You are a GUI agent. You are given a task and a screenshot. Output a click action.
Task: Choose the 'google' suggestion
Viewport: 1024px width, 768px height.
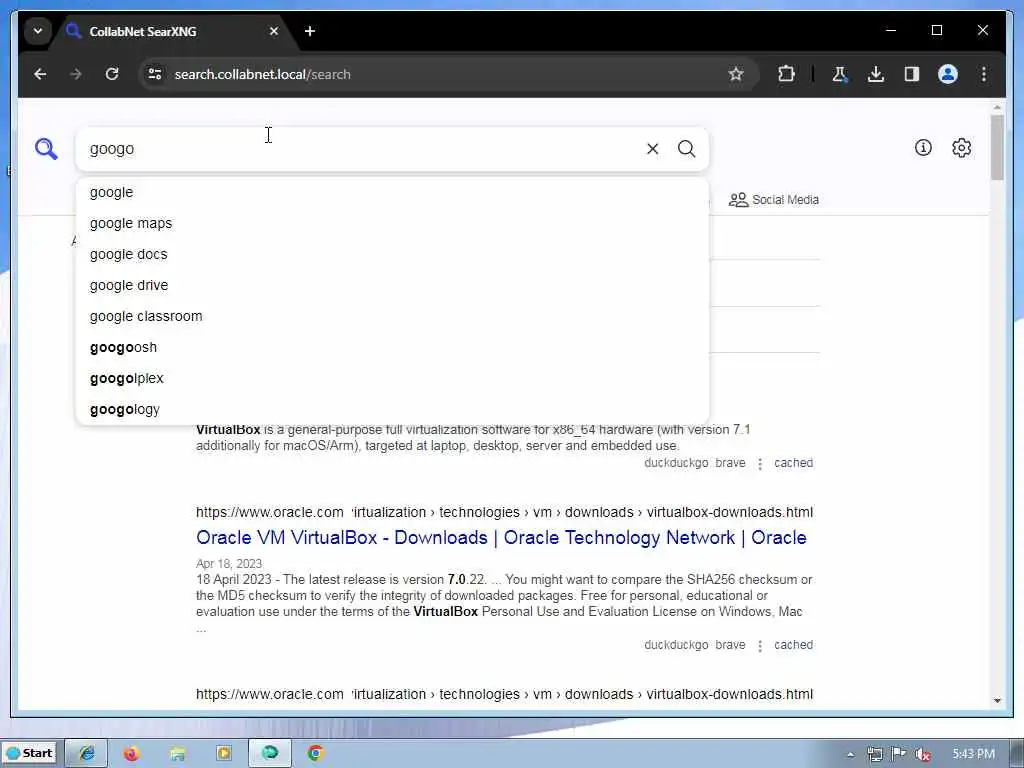coord(392,193)
